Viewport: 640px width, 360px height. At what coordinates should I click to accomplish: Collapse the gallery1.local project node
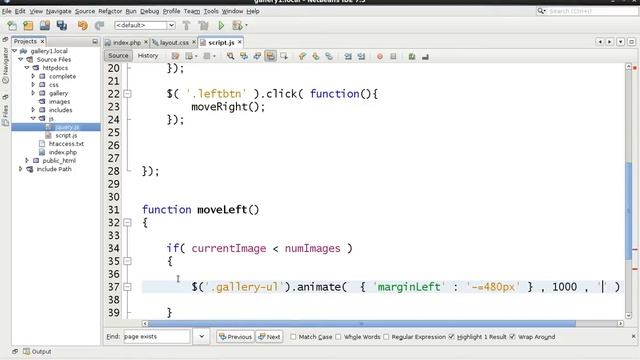point(15,51)
